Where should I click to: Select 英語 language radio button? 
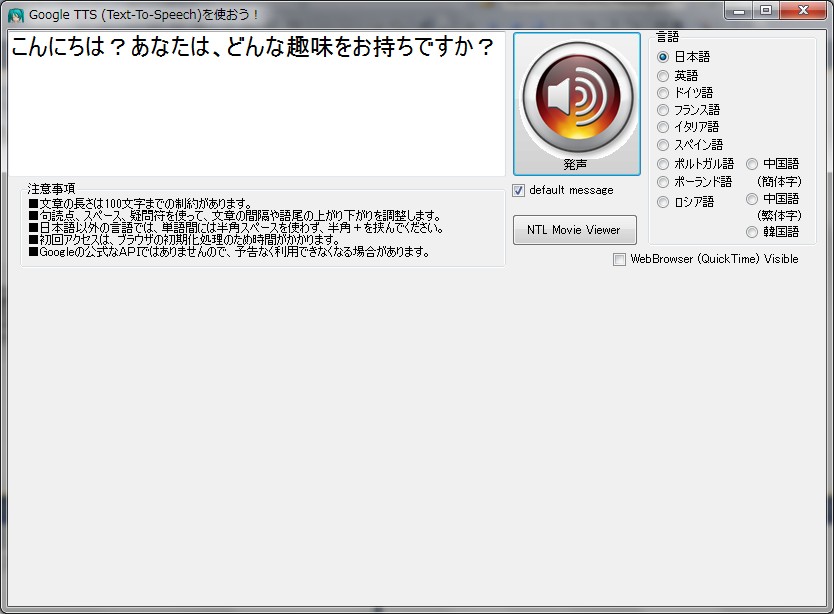pos(663,76)
